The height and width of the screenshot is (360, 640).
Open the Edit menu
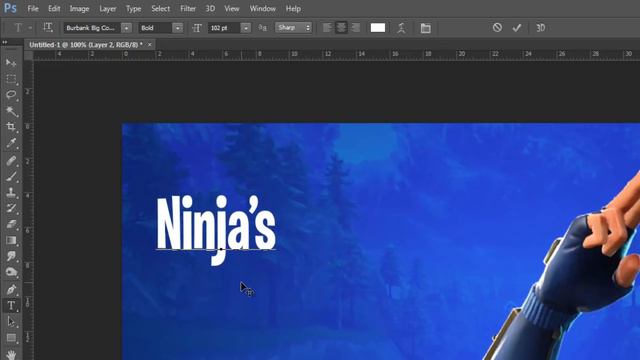(x=54, y=8)
